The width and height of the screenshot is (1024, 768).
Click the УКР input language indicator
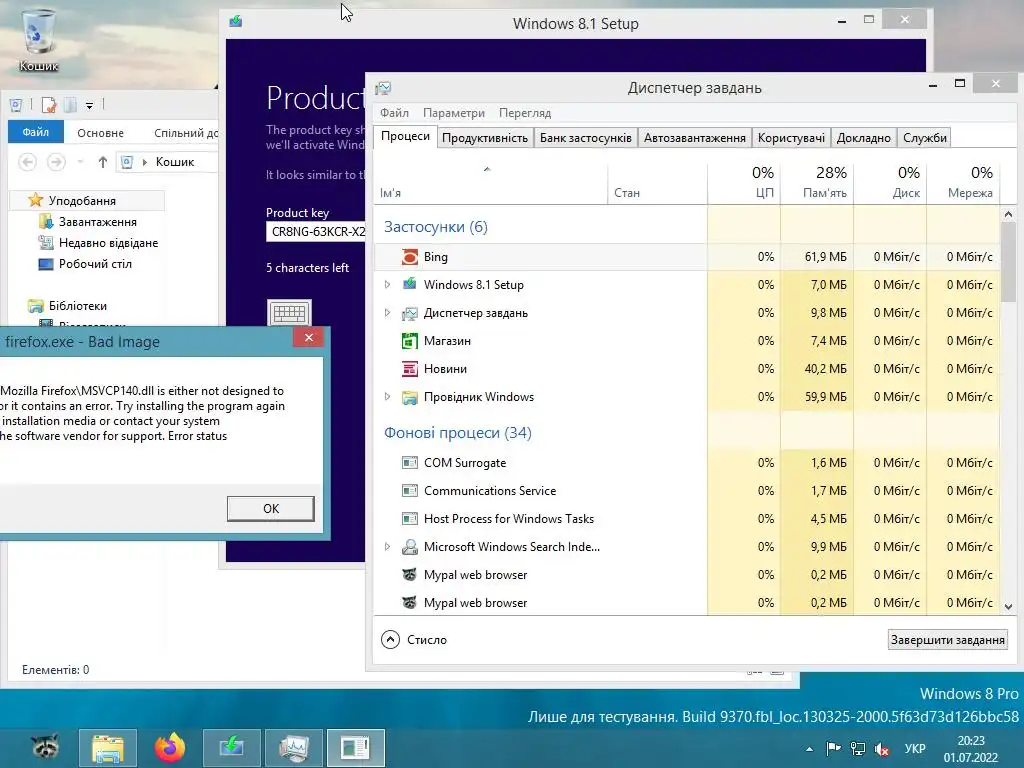pyautogui.click(x=914, y=748)
